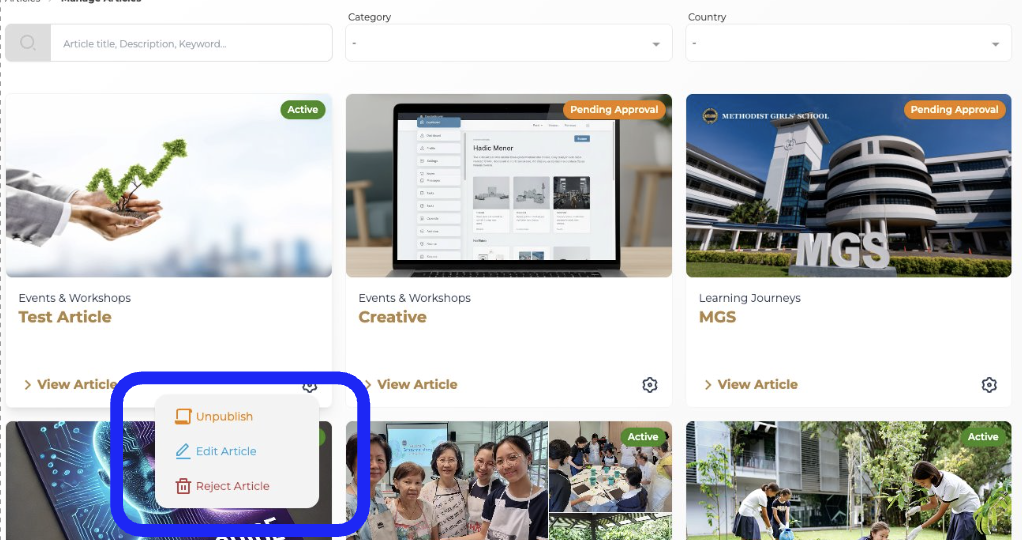Focus the article title search field
1022x540 pixels.
[x=190, y=44]
